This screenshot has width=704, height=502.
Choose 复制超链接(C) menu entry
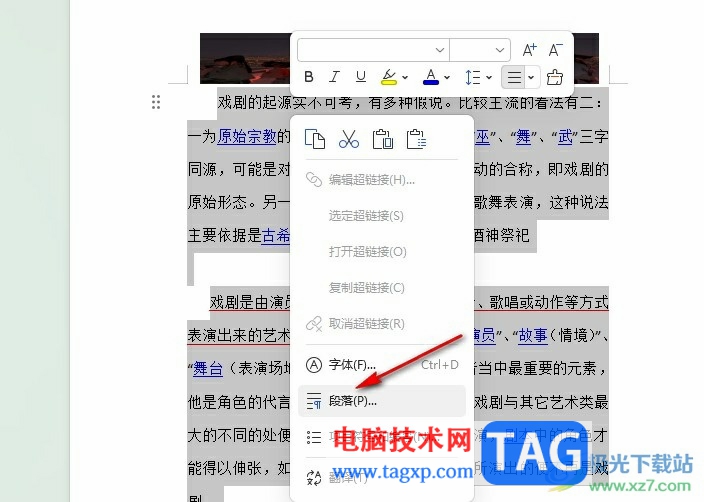382,287
